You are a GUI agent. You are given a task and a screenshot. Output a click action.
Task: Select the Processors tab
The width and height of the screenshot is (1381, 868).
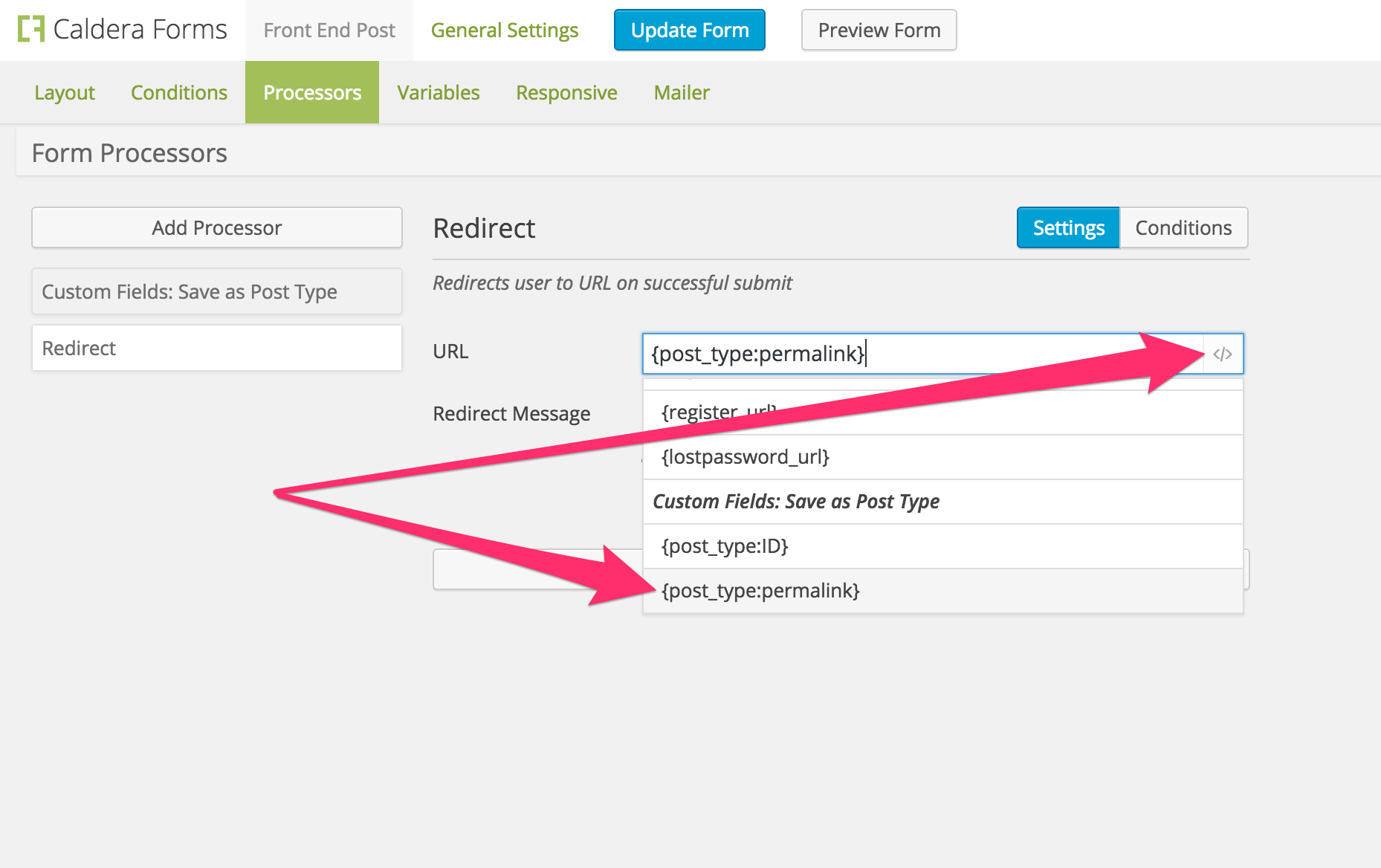312,92
